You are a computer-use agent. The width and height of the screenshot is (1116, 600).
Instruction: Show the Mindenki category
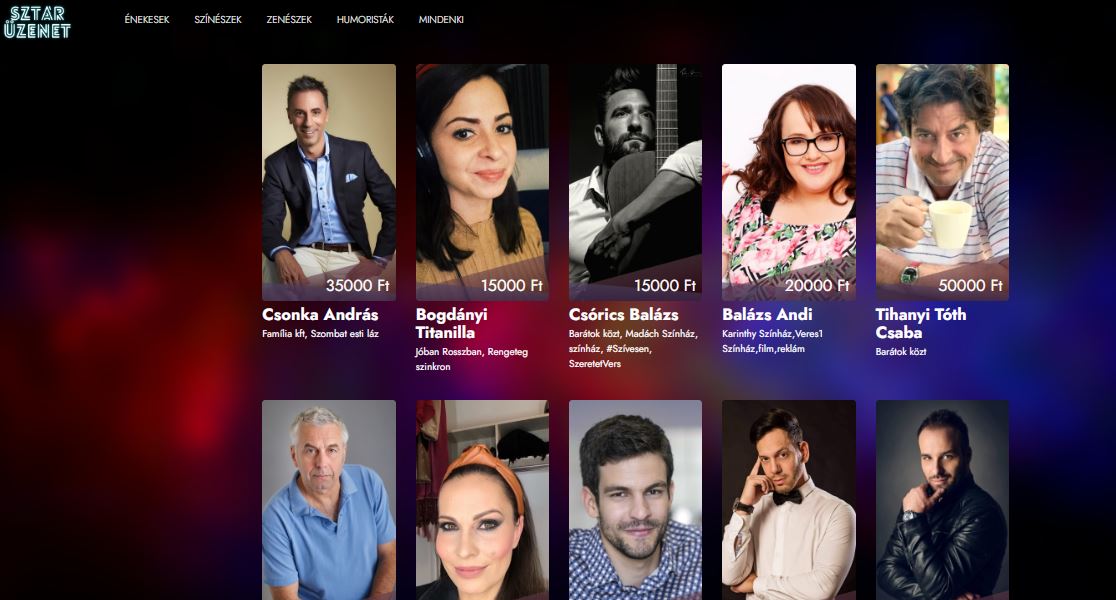click(441, 20)
